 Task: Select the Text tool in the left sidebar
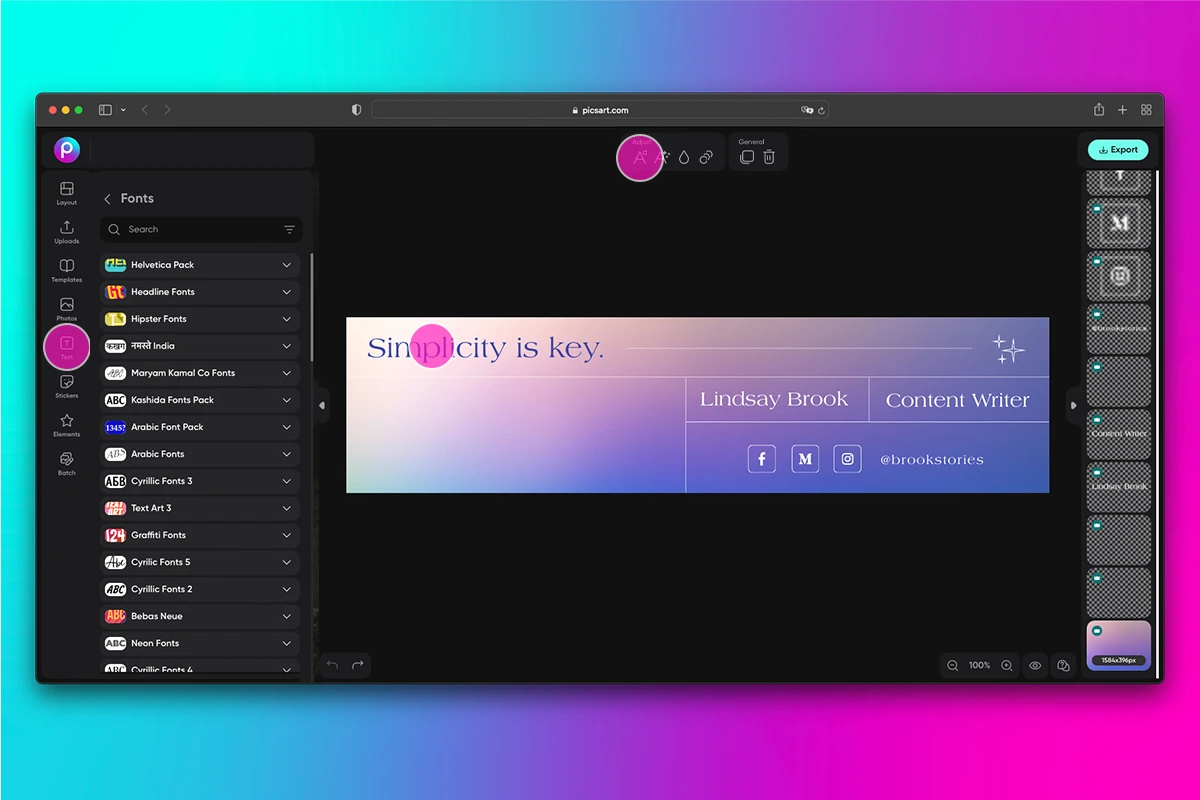pyautogui.click(x=66, y=347)
